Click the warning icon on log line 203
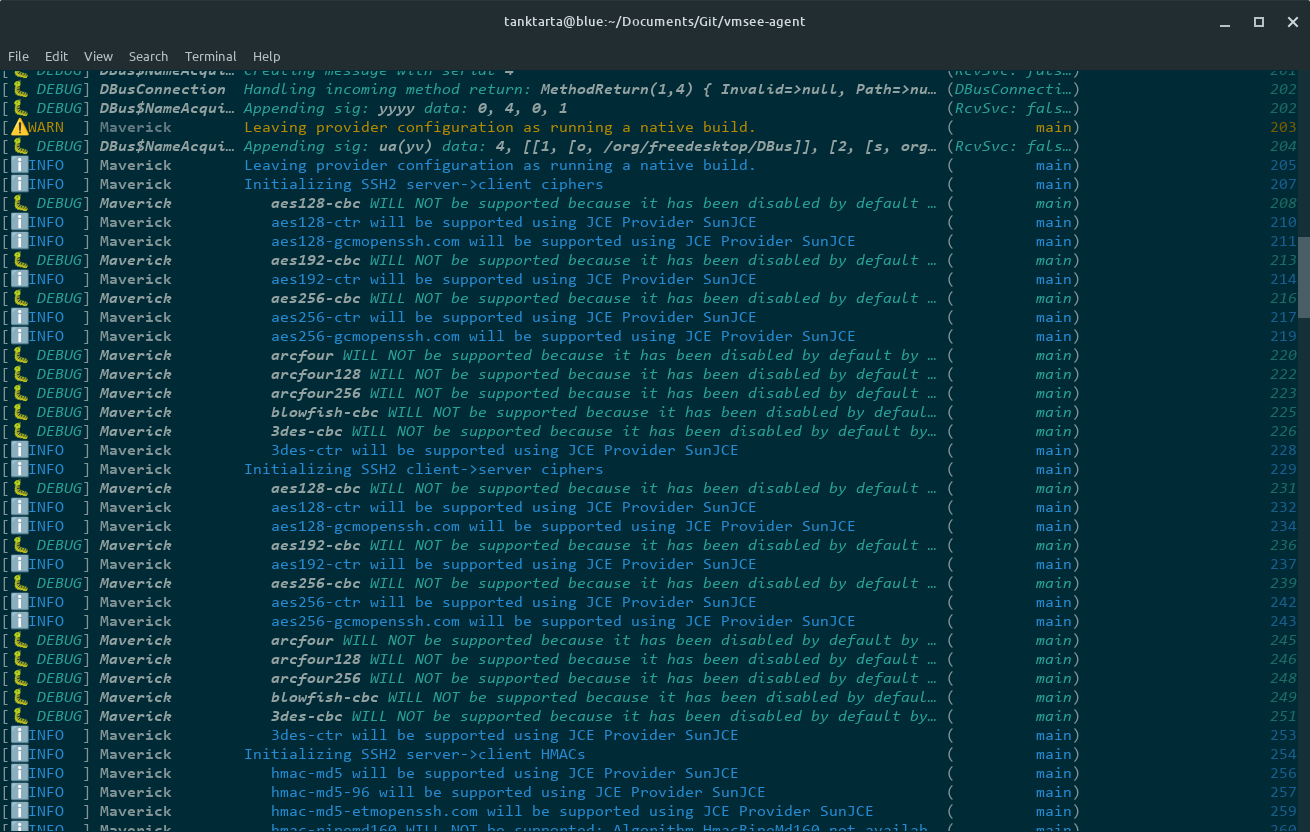 click(x=19, y=127)
